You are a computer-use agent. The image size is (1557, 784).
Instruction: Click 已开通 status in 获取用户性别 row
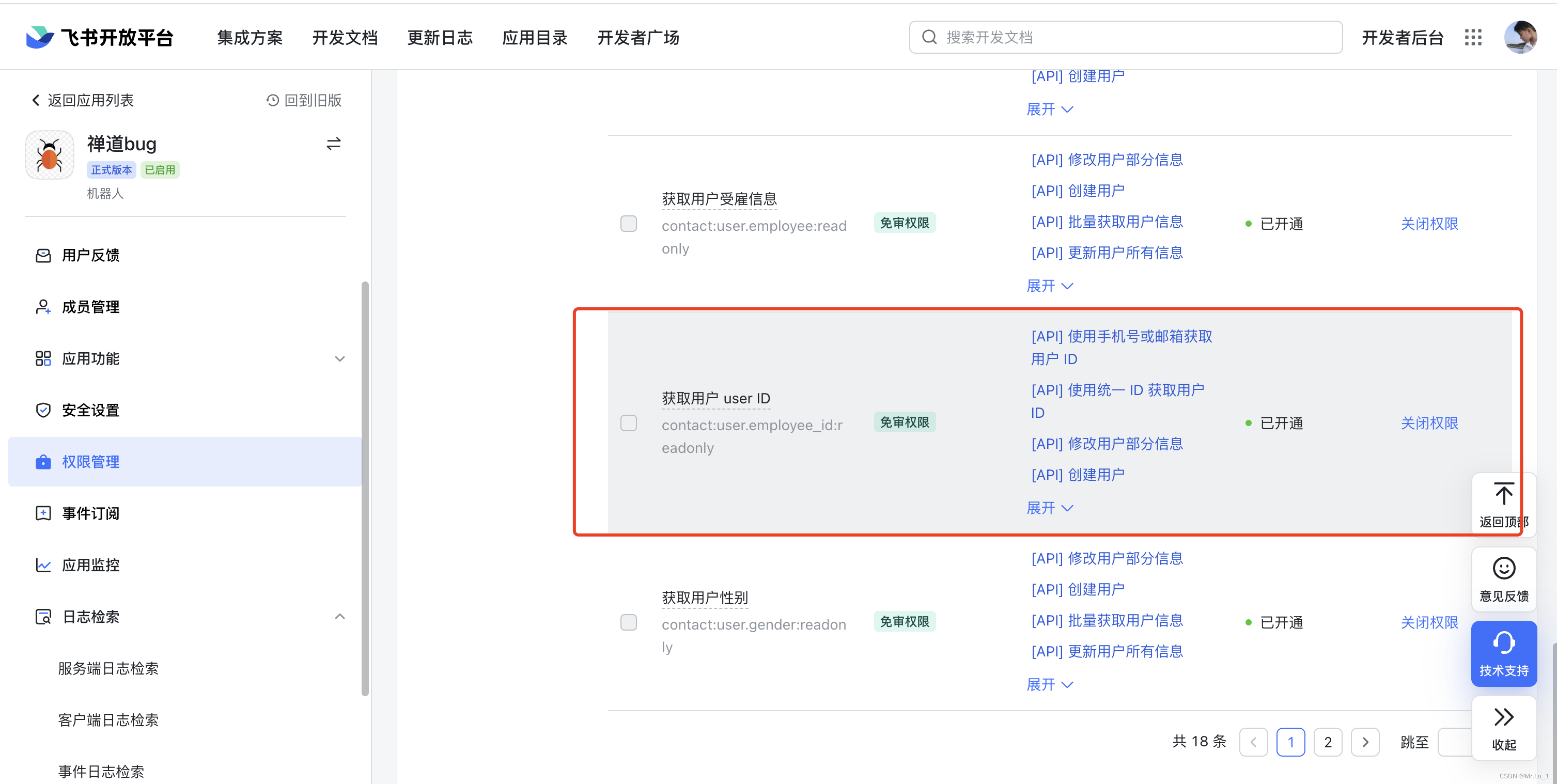tap(1274, 623)
